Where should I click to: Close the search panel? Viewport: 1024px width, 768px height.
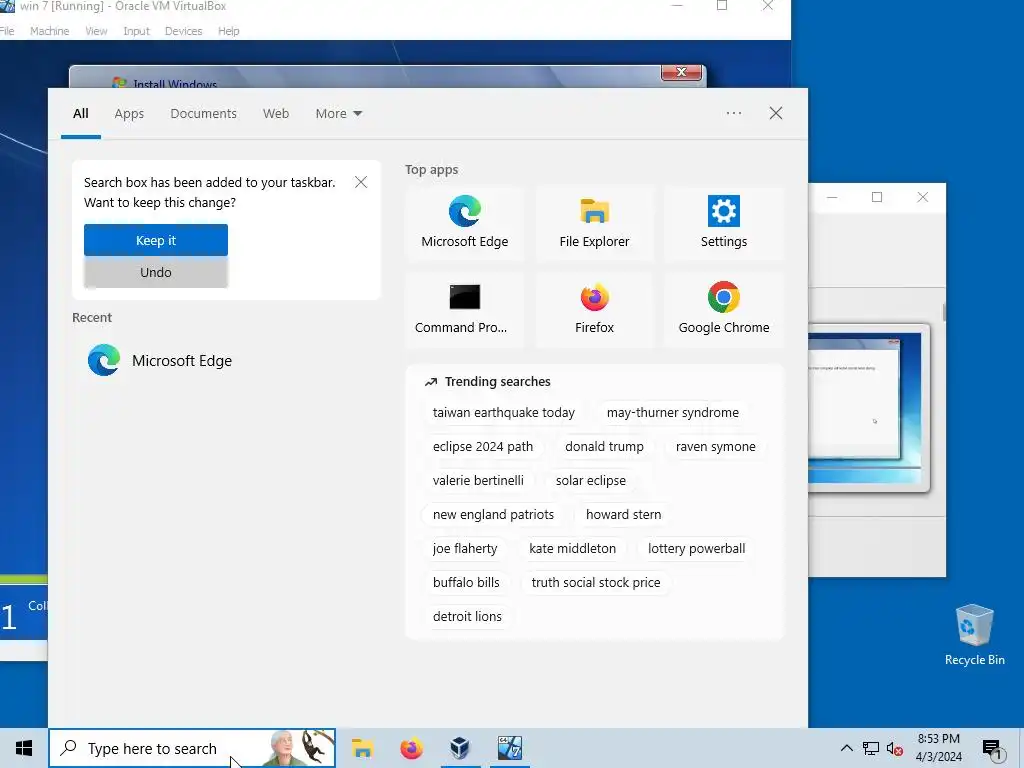click(776, 113)
